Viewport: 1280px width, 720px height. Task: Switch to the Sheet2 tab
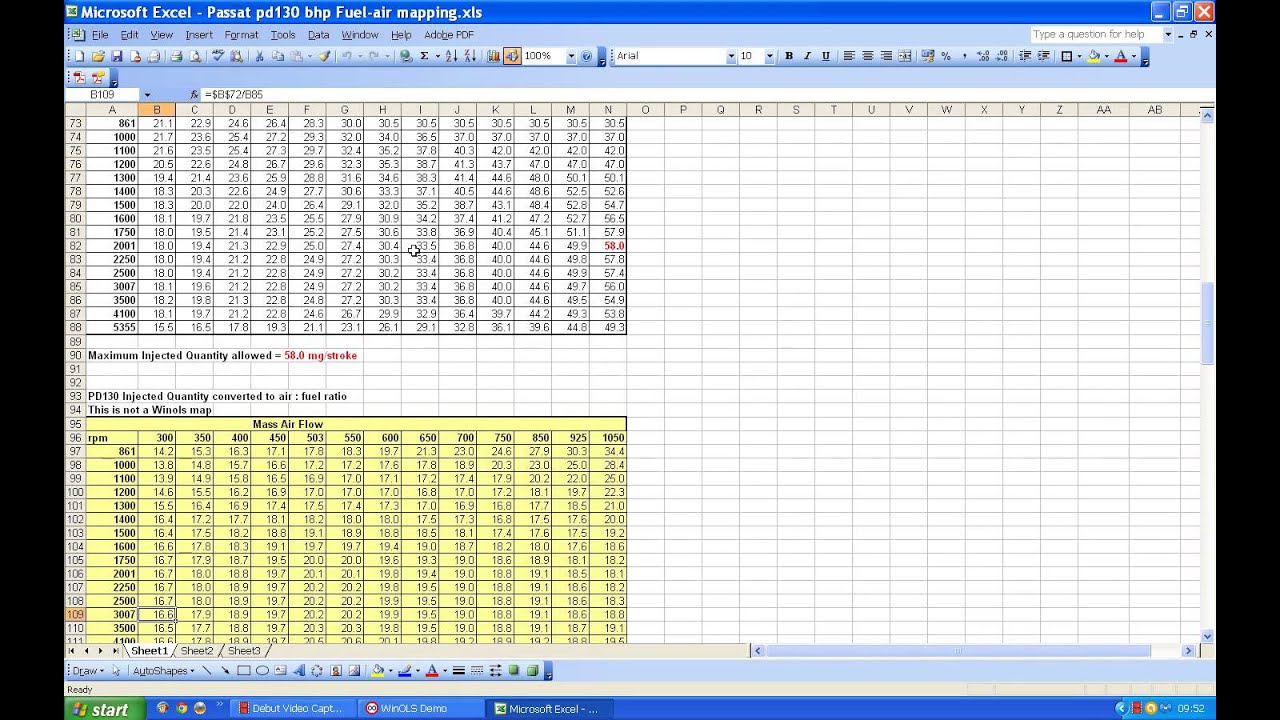coord(196,651)
